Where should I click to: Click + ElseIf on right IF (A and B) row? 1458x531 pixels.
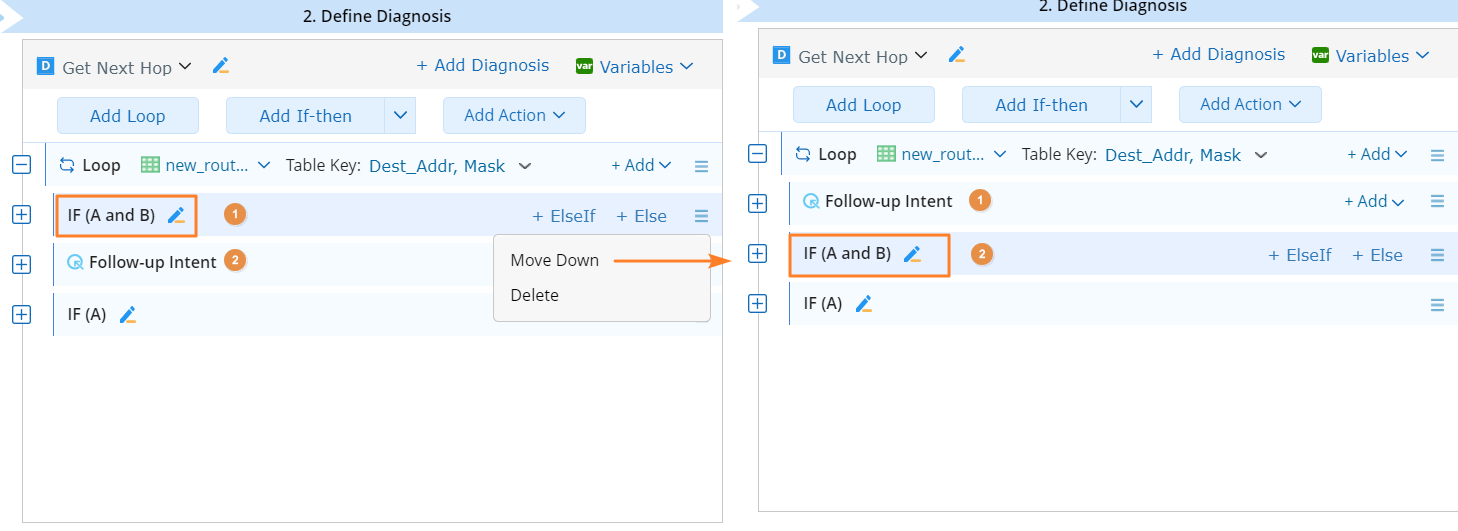click(1300, 255)
